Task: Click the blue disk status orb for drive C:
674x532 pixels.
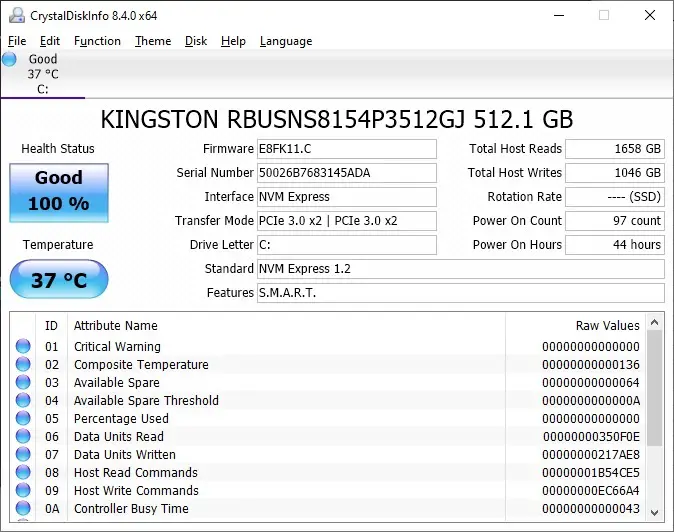Action: coord(9,59)
